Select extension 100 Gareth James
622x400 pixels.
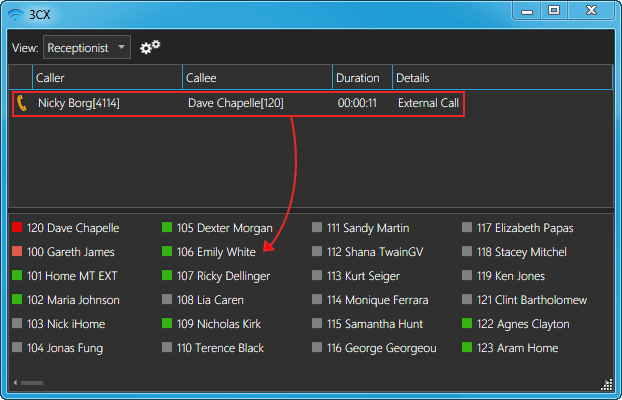point(63,252)
